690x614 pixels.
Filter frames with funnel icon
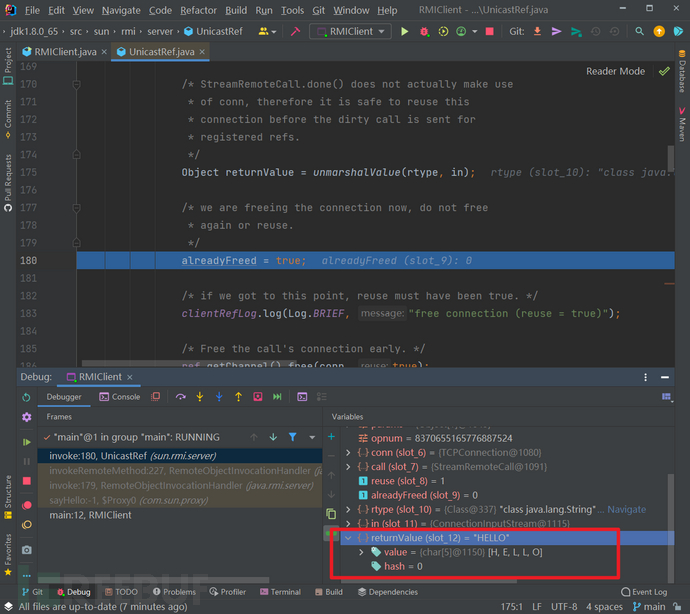293,437
